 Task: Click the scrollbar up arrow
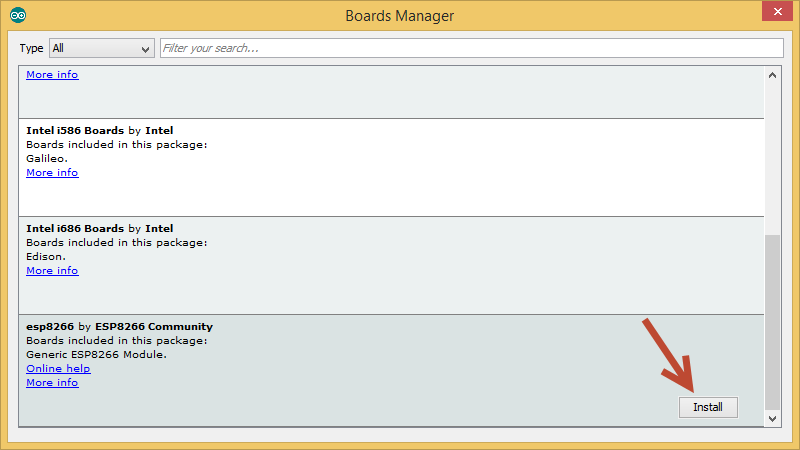(x=772, y=75)
